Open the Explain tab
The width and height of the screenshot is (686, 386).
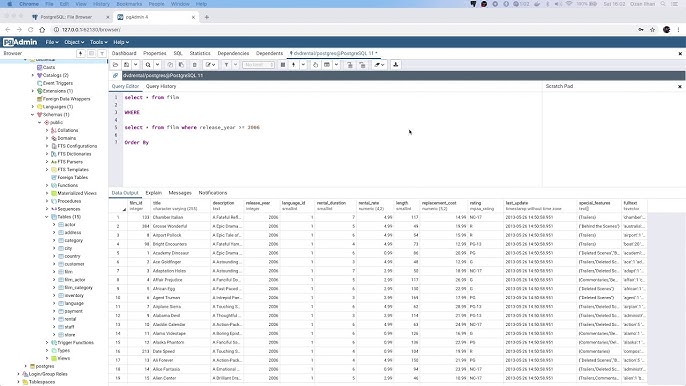[154, 193]
